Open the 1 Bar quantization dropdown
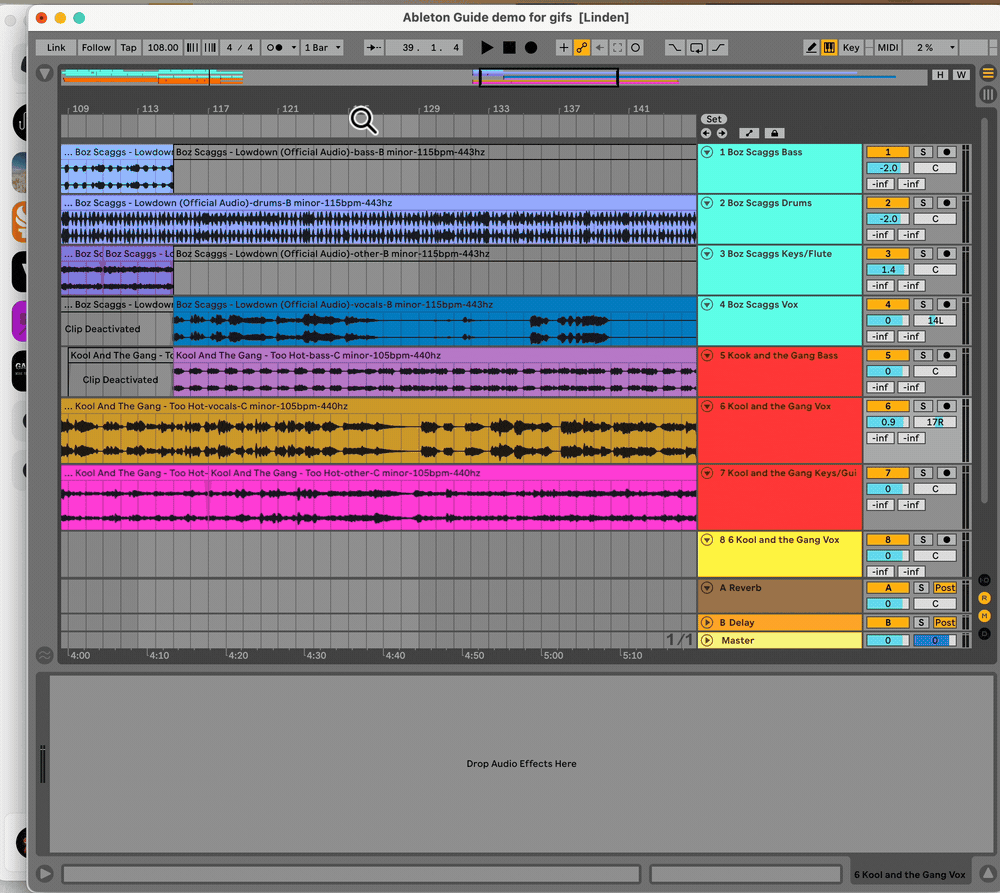The width and height of the screenshot is (1000, 893). 323,47
